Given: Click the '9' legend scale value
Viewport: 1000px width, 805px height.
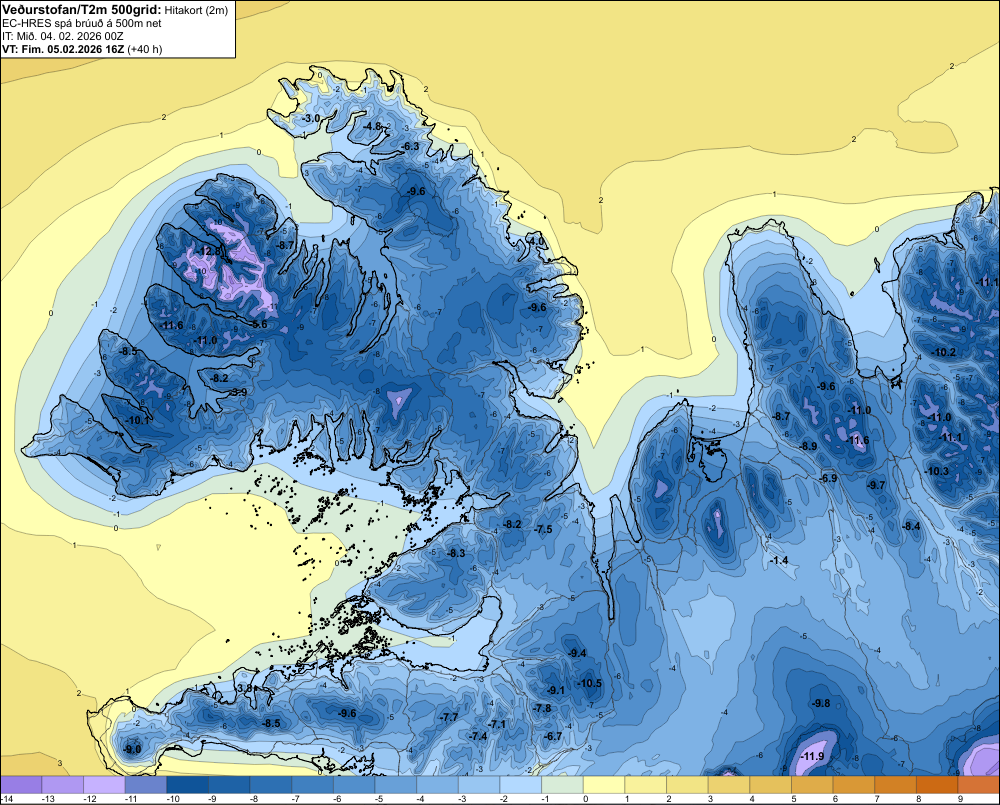Looking at the screenshot, I should click(960, 799).
